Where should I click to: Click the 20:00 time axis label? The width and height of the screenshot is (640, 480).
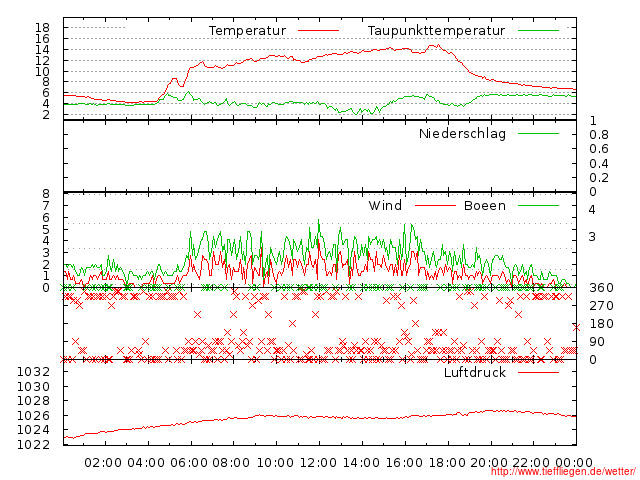(x=489, y=463)
